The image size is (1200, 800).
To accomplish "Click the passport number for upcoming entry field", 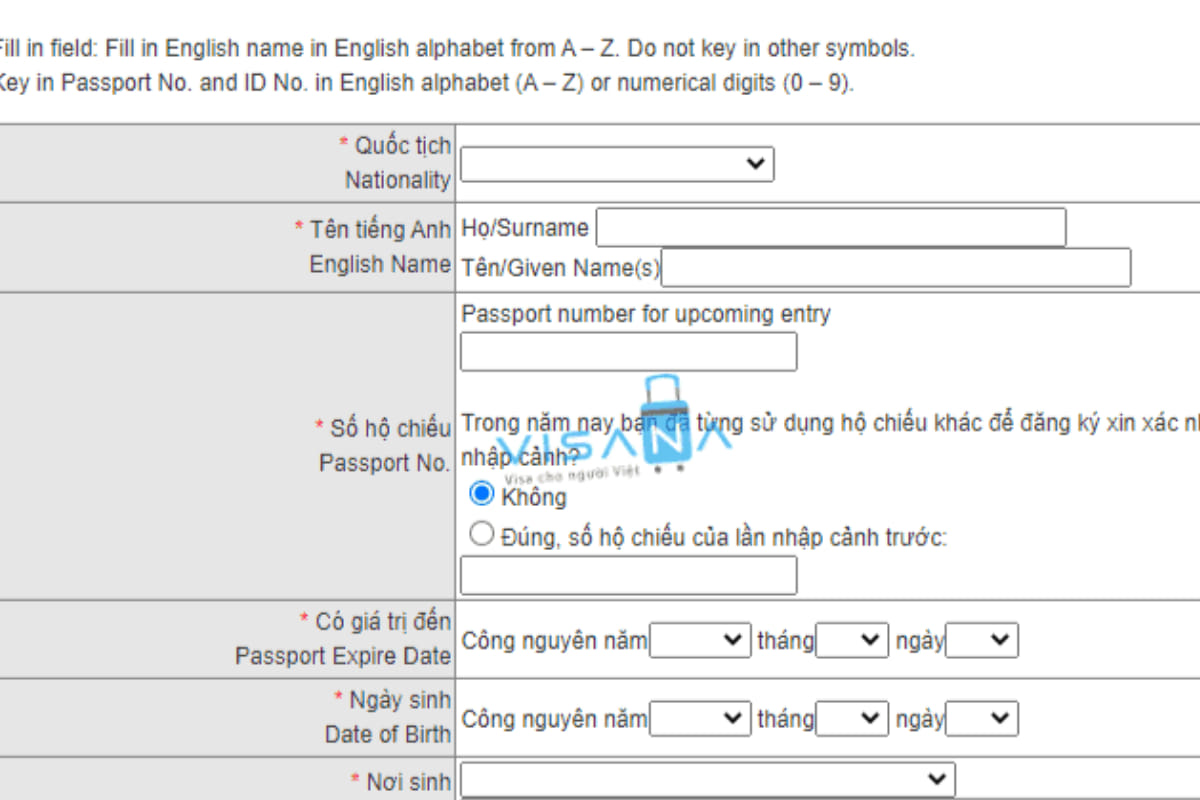I will [x=628, y=351].
